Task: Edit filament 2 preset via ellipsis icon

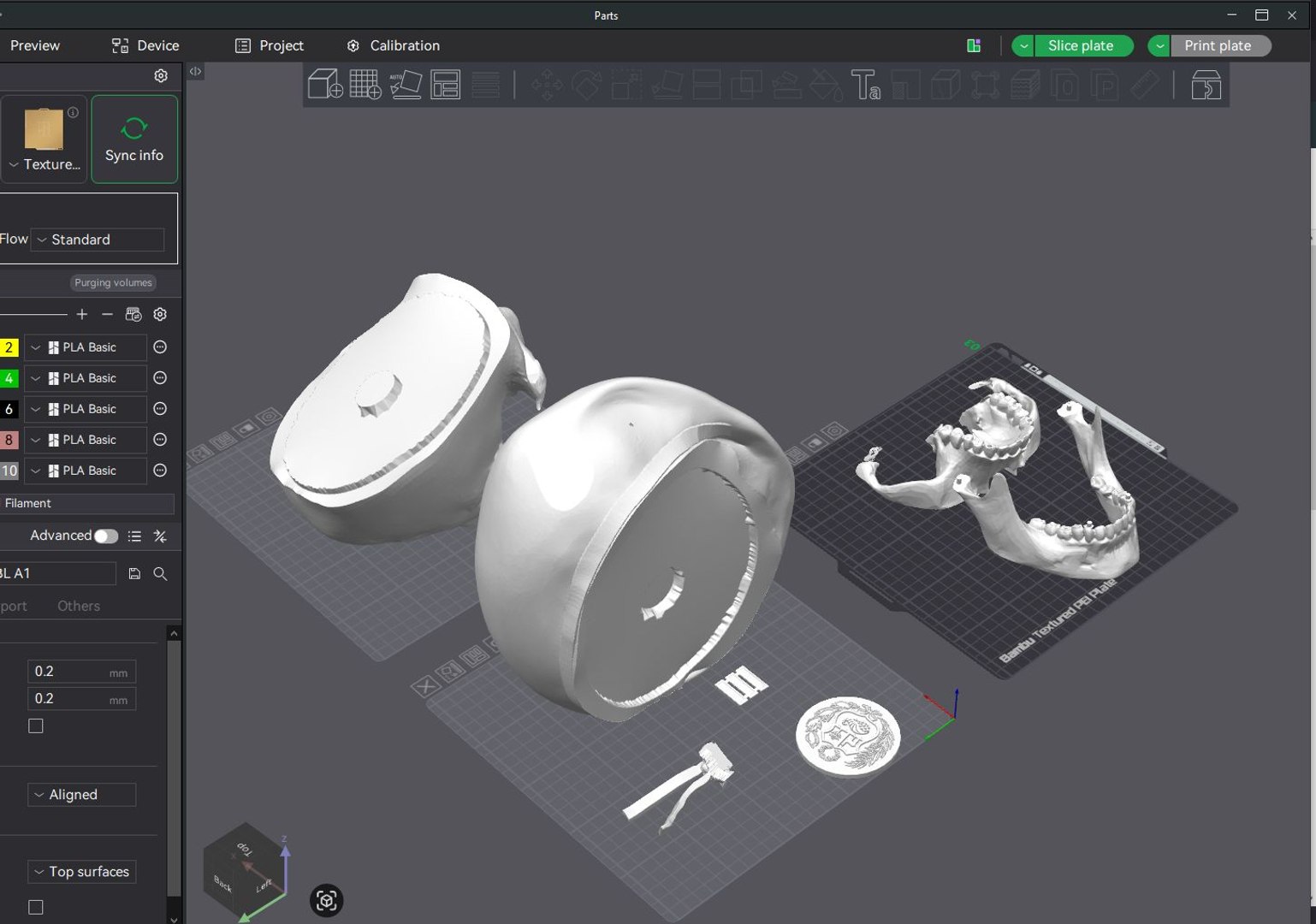Action: [x=160, y=347]
